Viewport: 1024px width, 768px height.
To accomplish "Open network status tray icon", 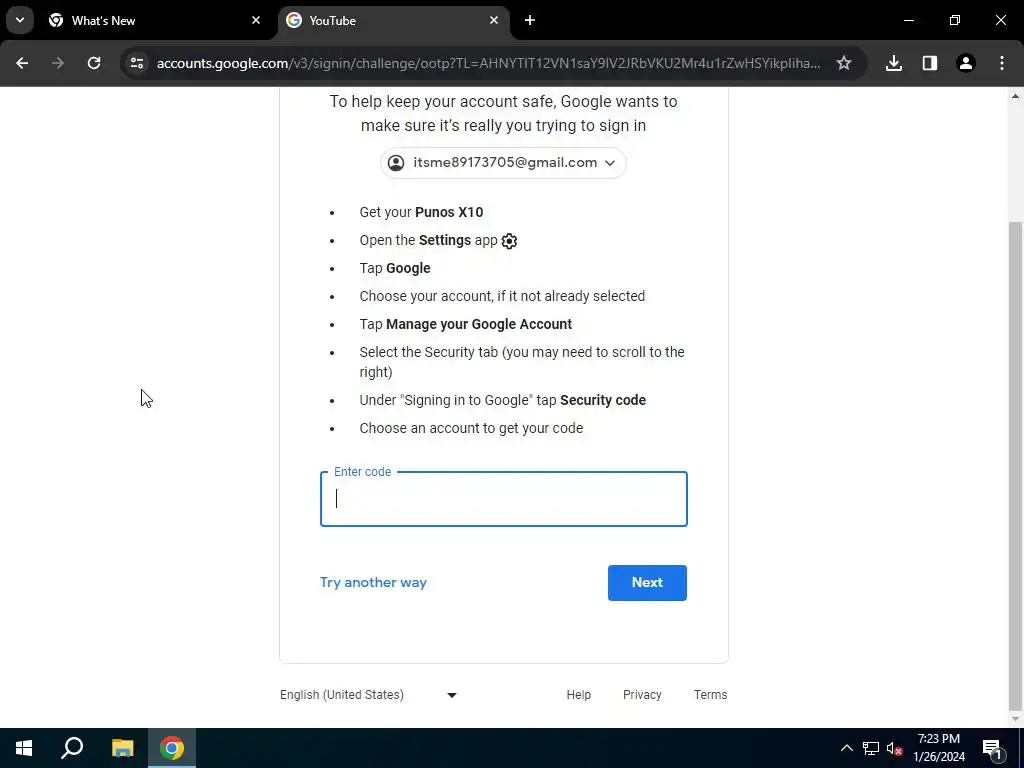I will point(871,748).
